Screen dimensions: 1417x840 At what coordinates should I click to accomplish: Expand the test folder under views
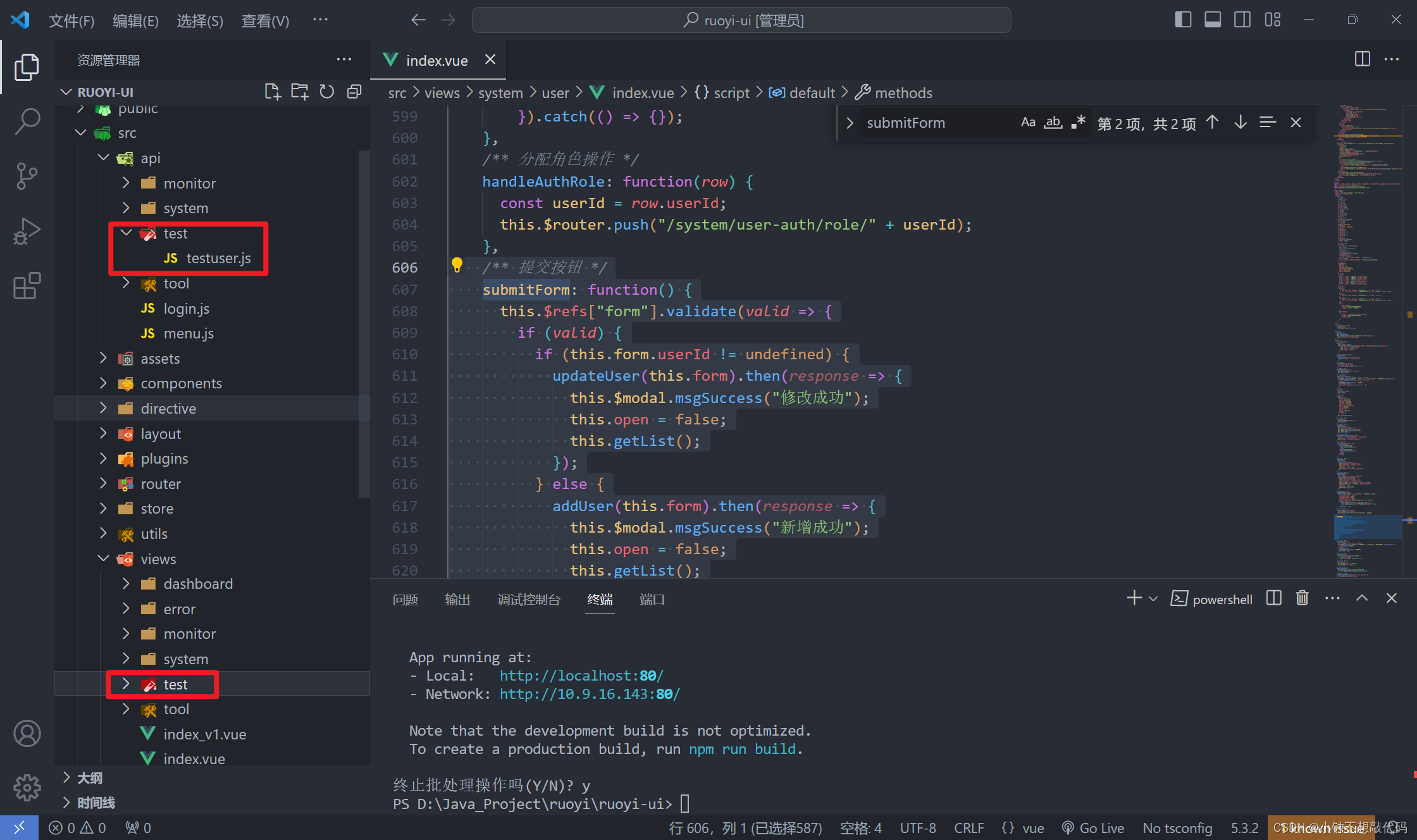174,683
